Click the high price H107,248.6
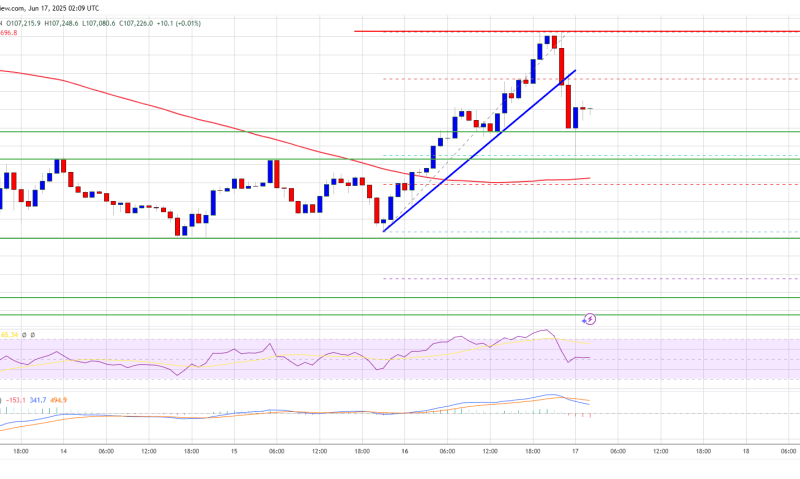Screen dimensions: 800x479 point(61,23)
